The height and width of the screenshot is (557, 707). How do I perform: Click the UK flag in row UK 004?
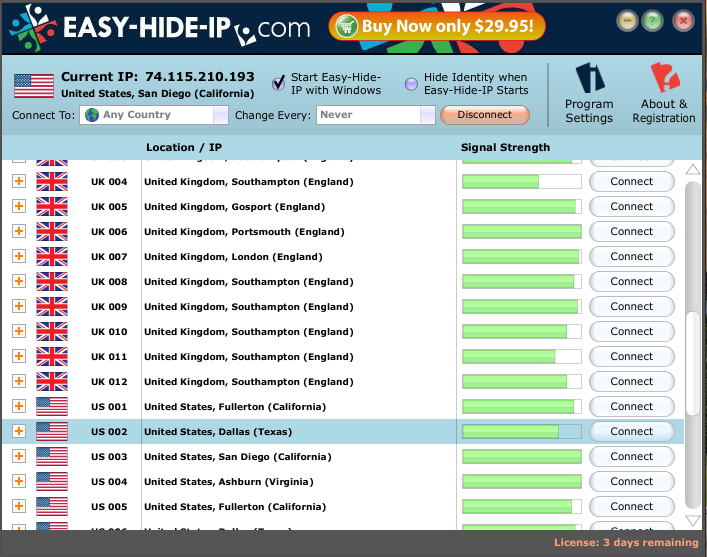[52, 181]
